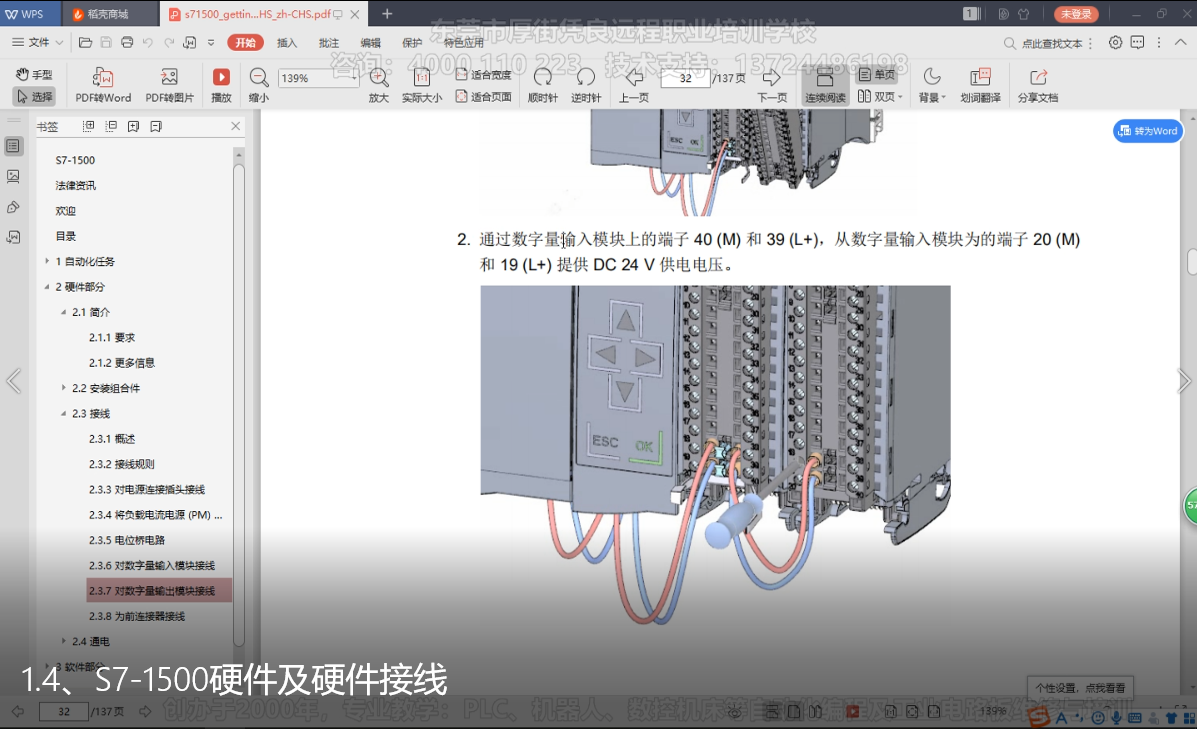Click the left page-flip arrow at window edge

[x=13, y=381]
